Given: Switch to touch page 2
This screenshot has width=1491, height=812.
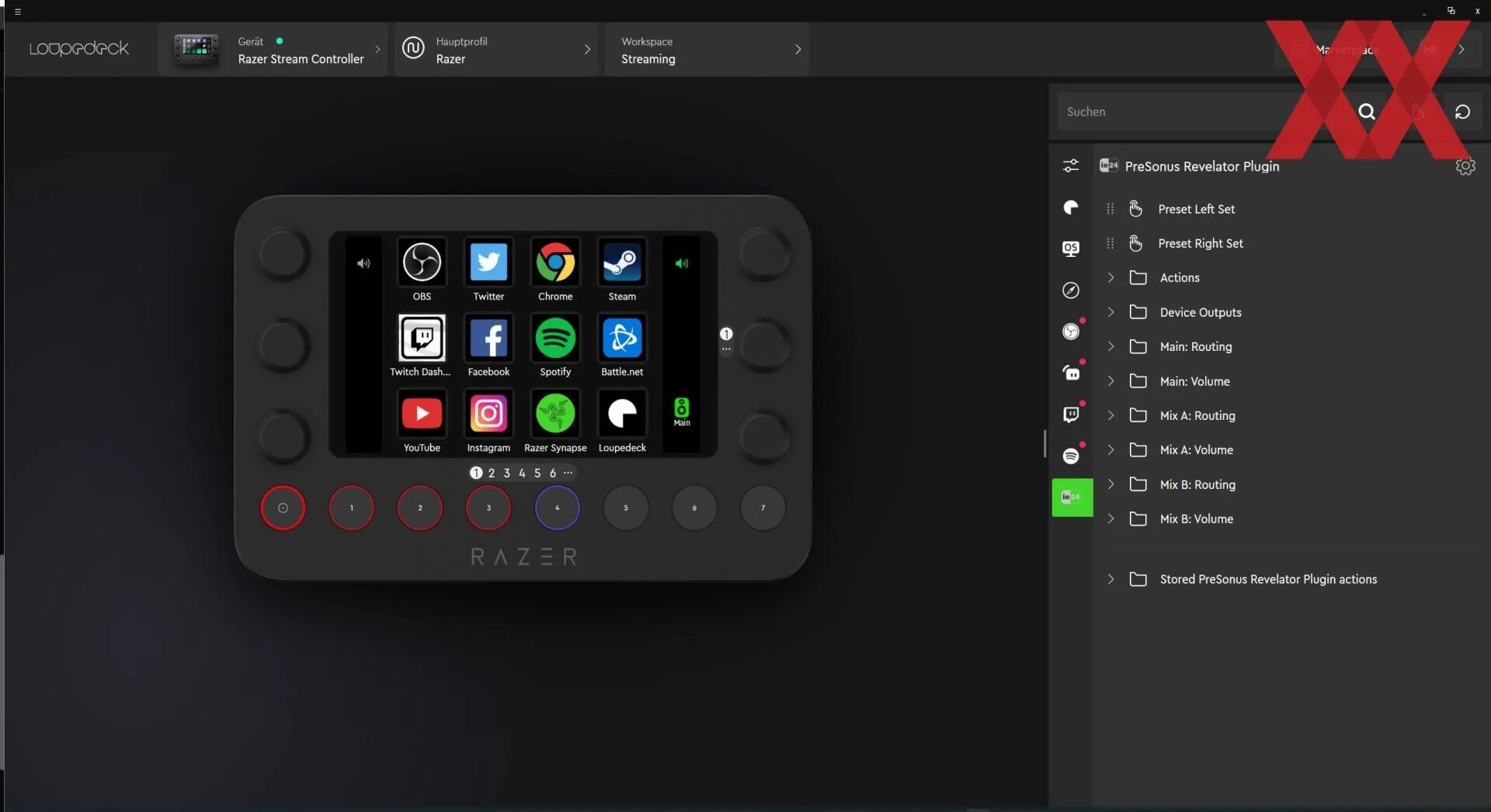Looking at the screenshot, I should coord(491,473).
